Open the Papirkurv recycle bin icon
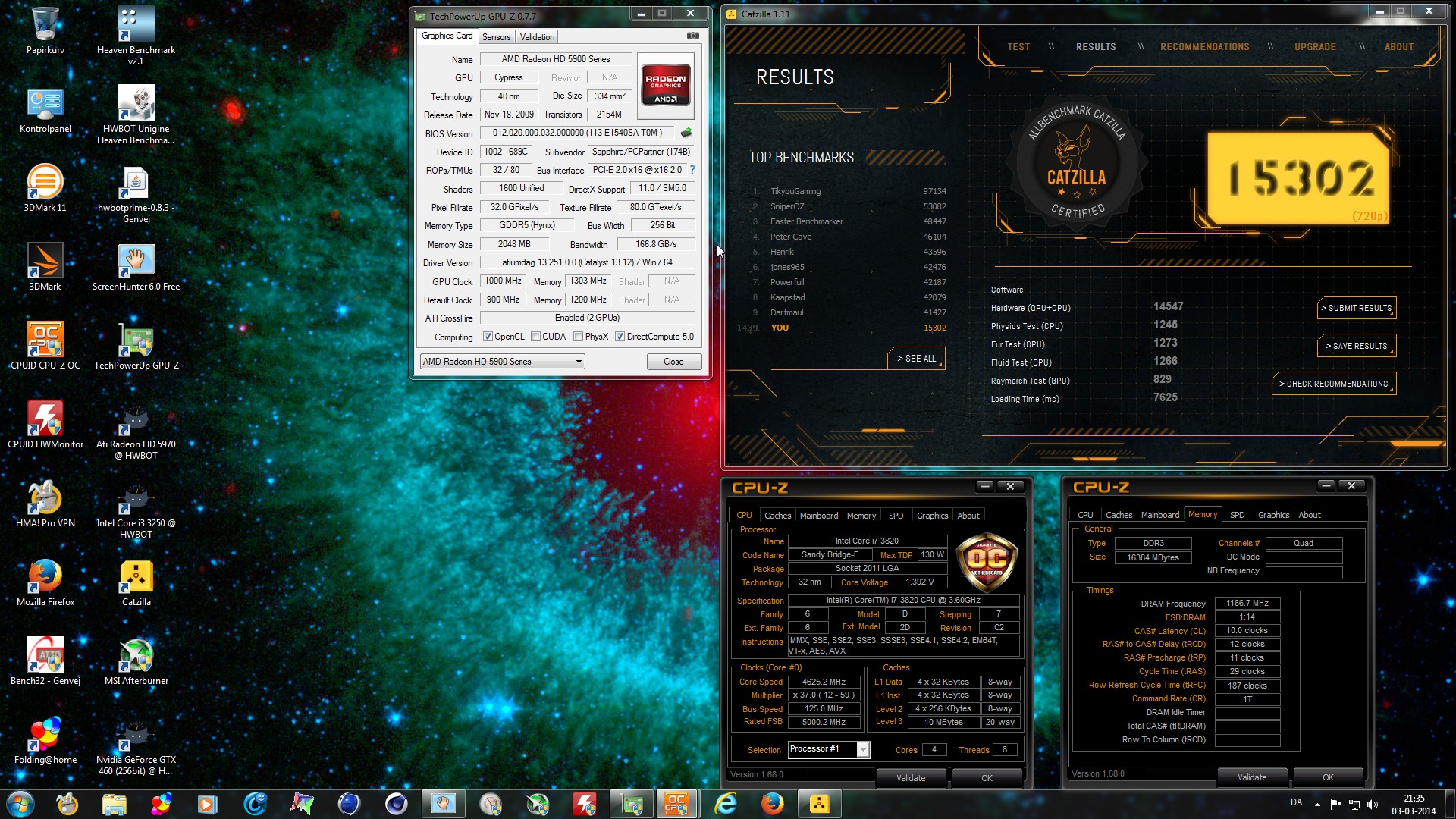 tap(45, 30)
